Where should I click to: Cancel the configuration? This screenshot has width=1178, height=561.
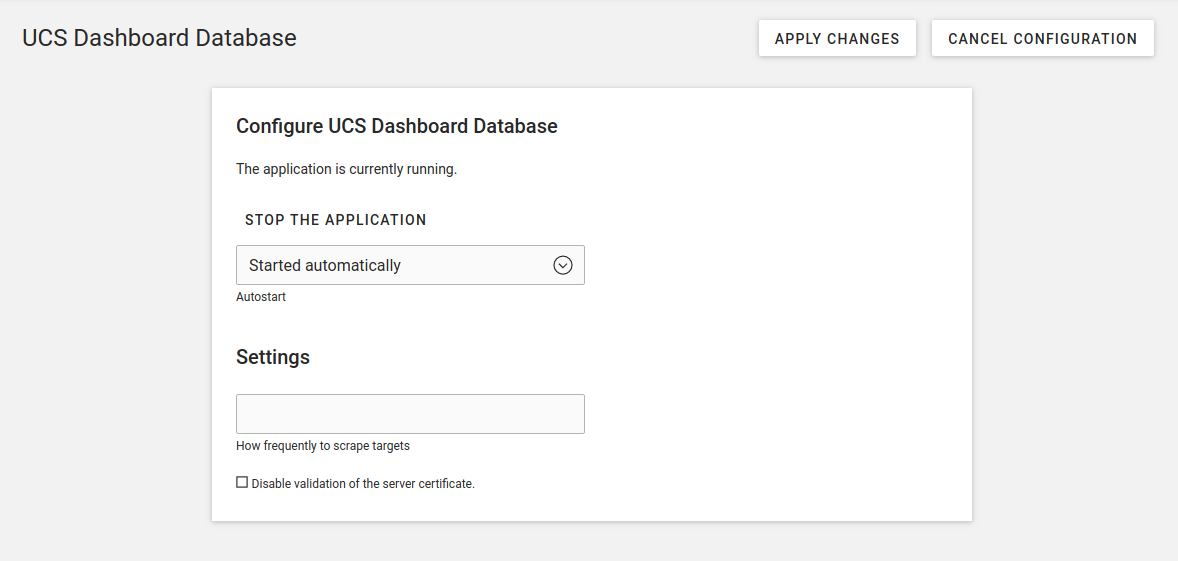point(1043,38)
